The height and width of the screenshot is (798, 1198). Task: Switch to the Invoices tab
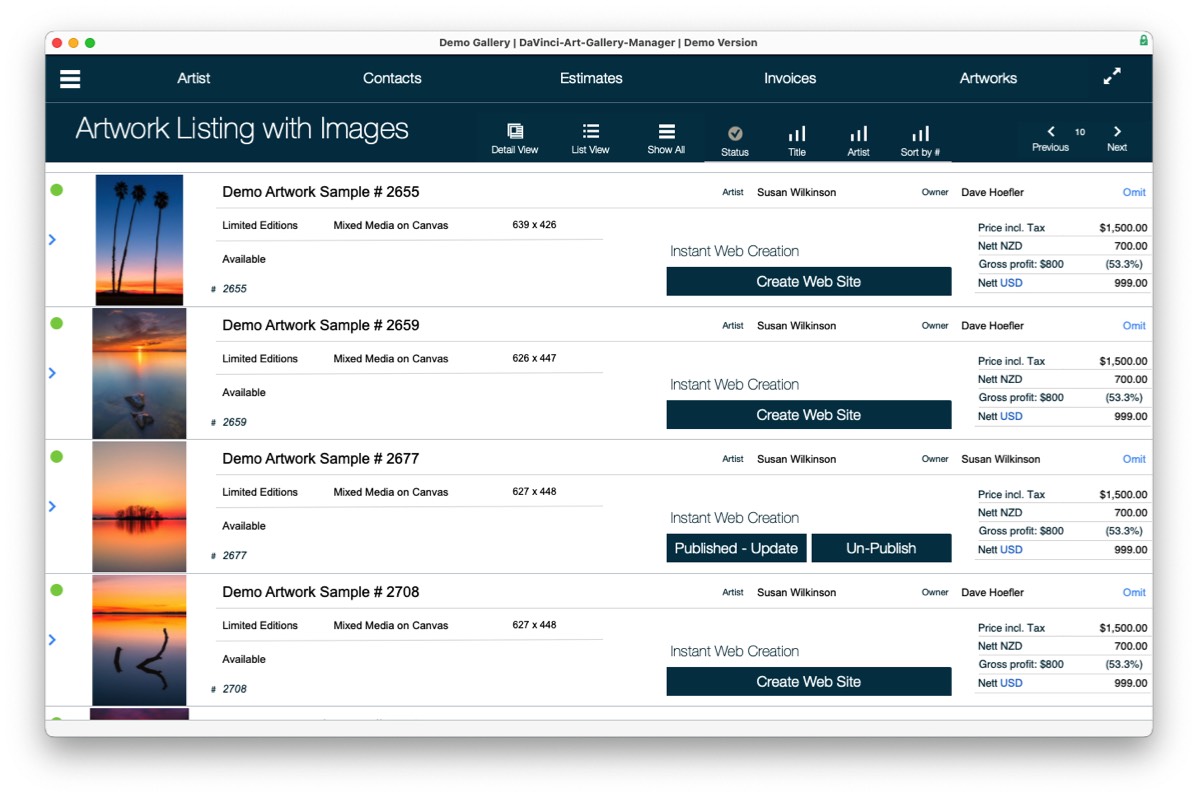click(x=789, y=78)
